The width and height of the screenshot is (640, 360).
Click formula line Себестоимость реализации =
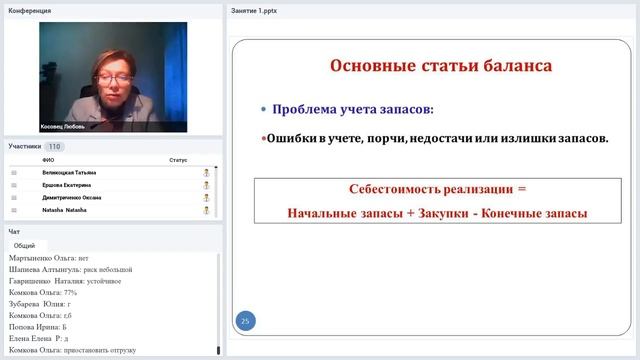click(x=438, y=189)
